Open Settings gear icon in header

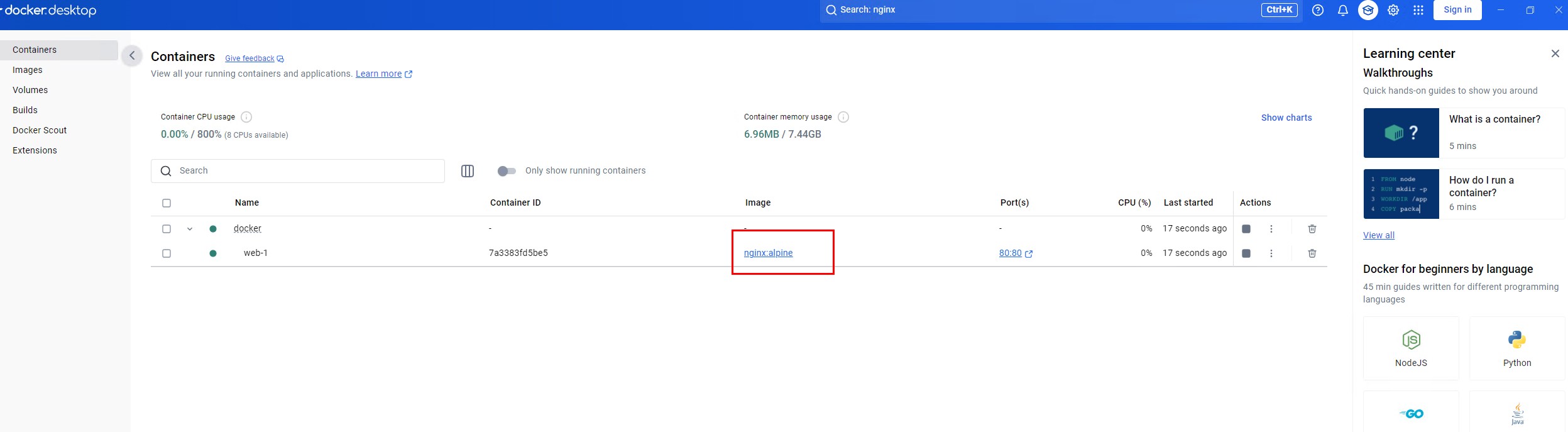(x=1393, y=10)
